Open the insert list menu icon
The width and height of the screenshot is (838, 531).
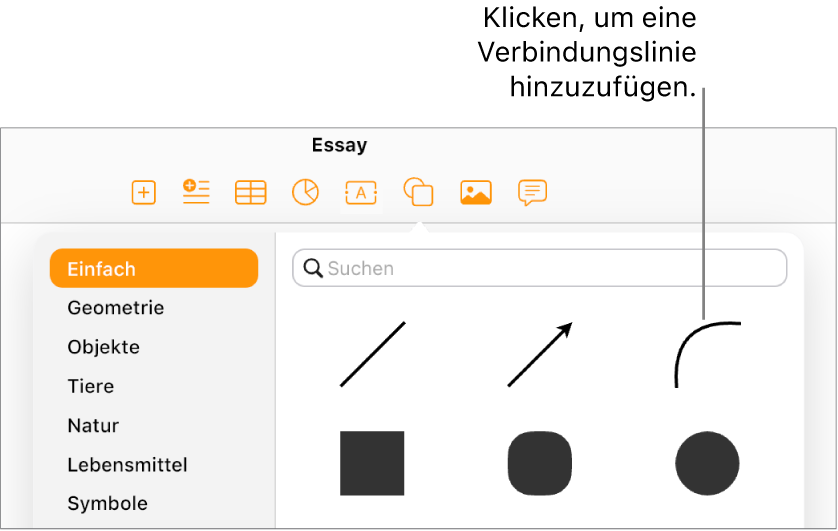196,192
